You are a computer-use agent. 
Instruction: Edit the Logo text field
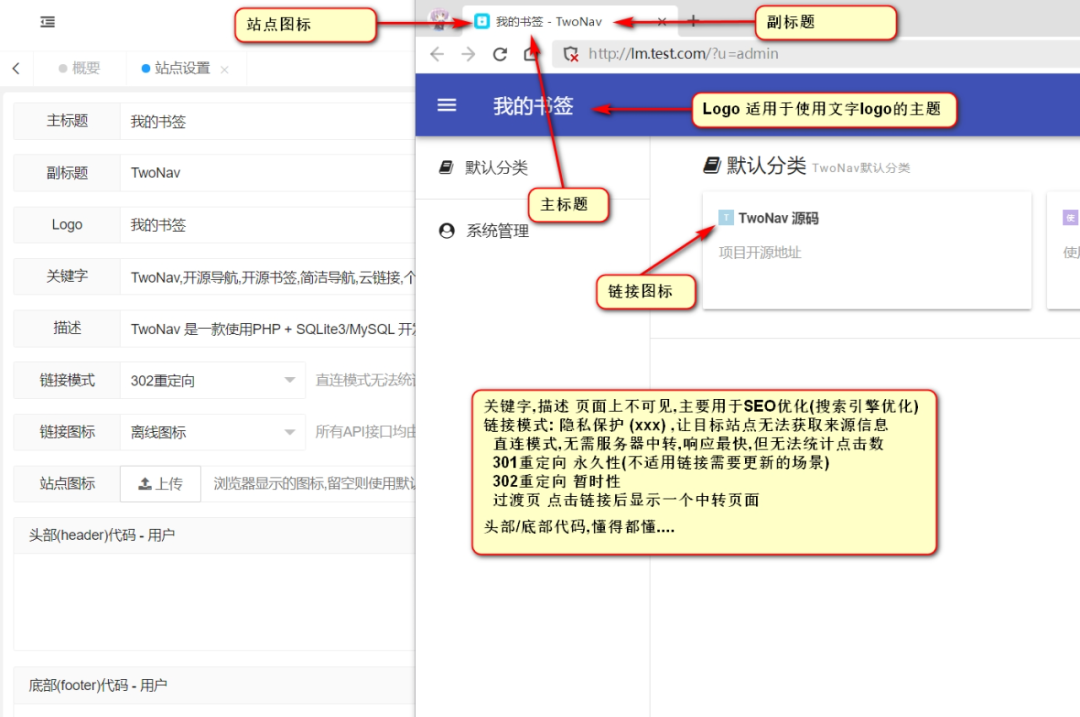267,225
